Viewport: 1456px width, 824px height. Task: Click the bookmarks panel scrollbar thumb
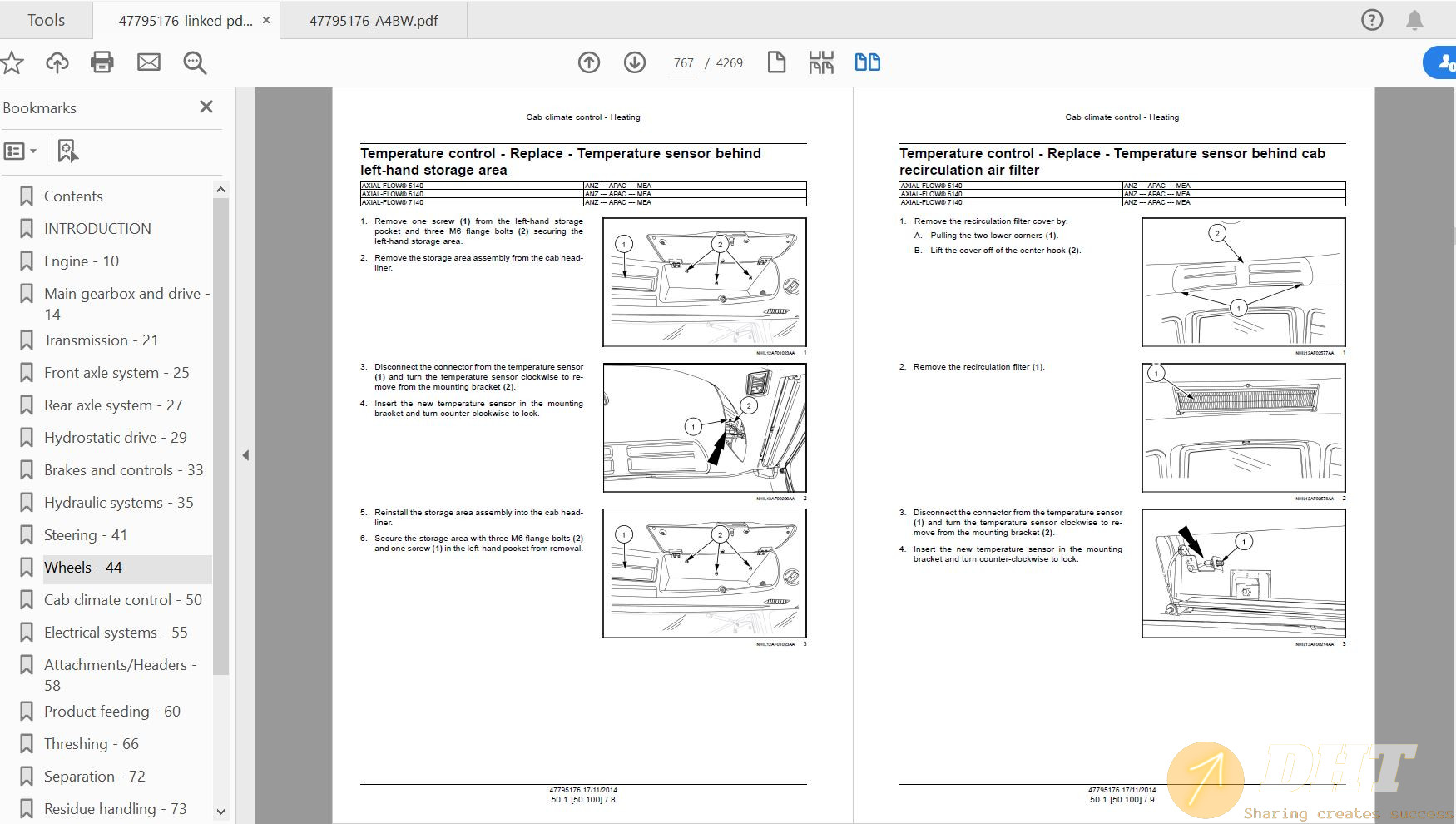(x=220, y=435)
